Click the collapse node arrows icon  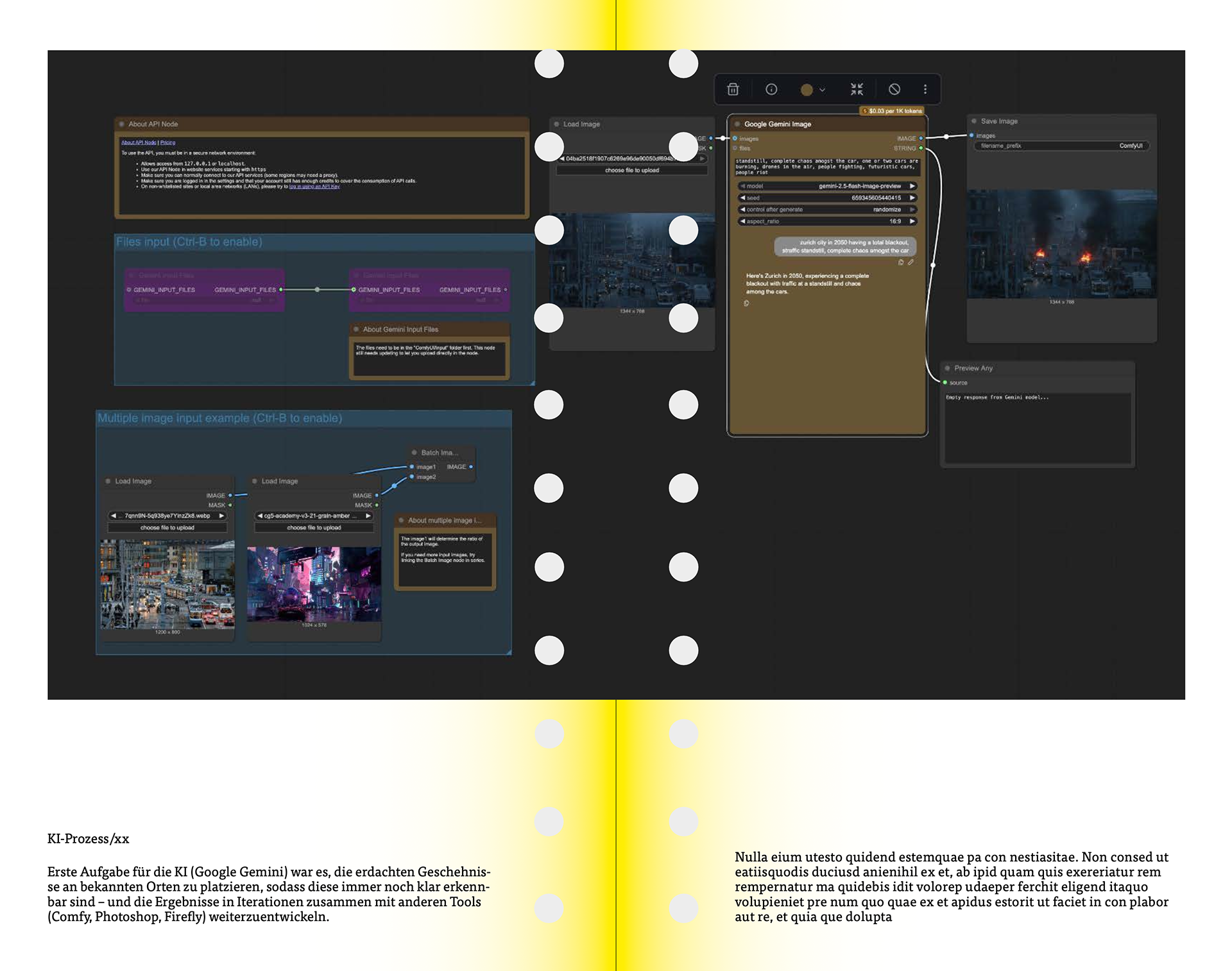coord(857,89)
